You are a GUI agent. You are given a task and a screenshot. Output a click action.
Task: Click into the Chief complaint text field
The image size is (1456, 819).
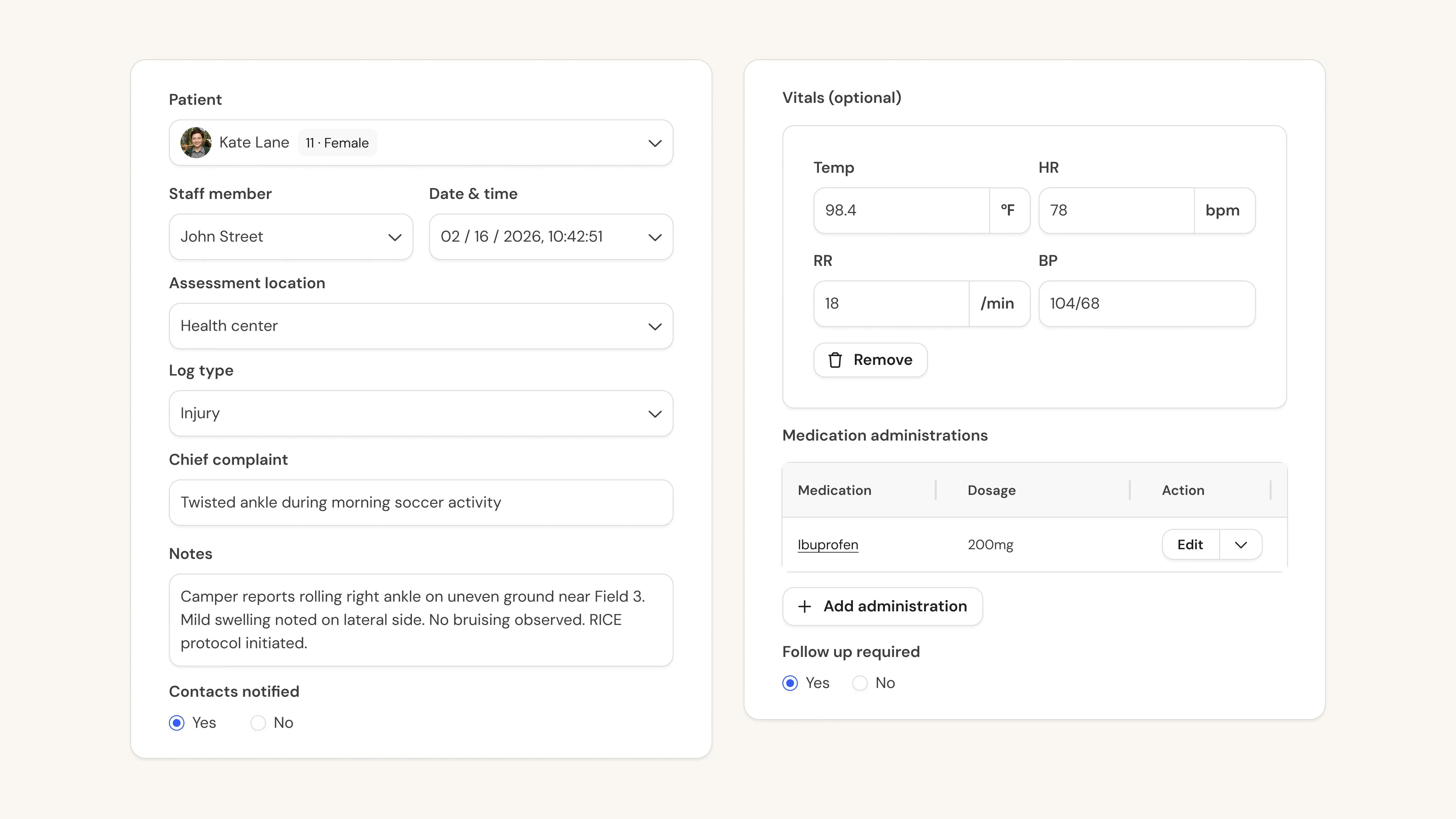point(421,502)
